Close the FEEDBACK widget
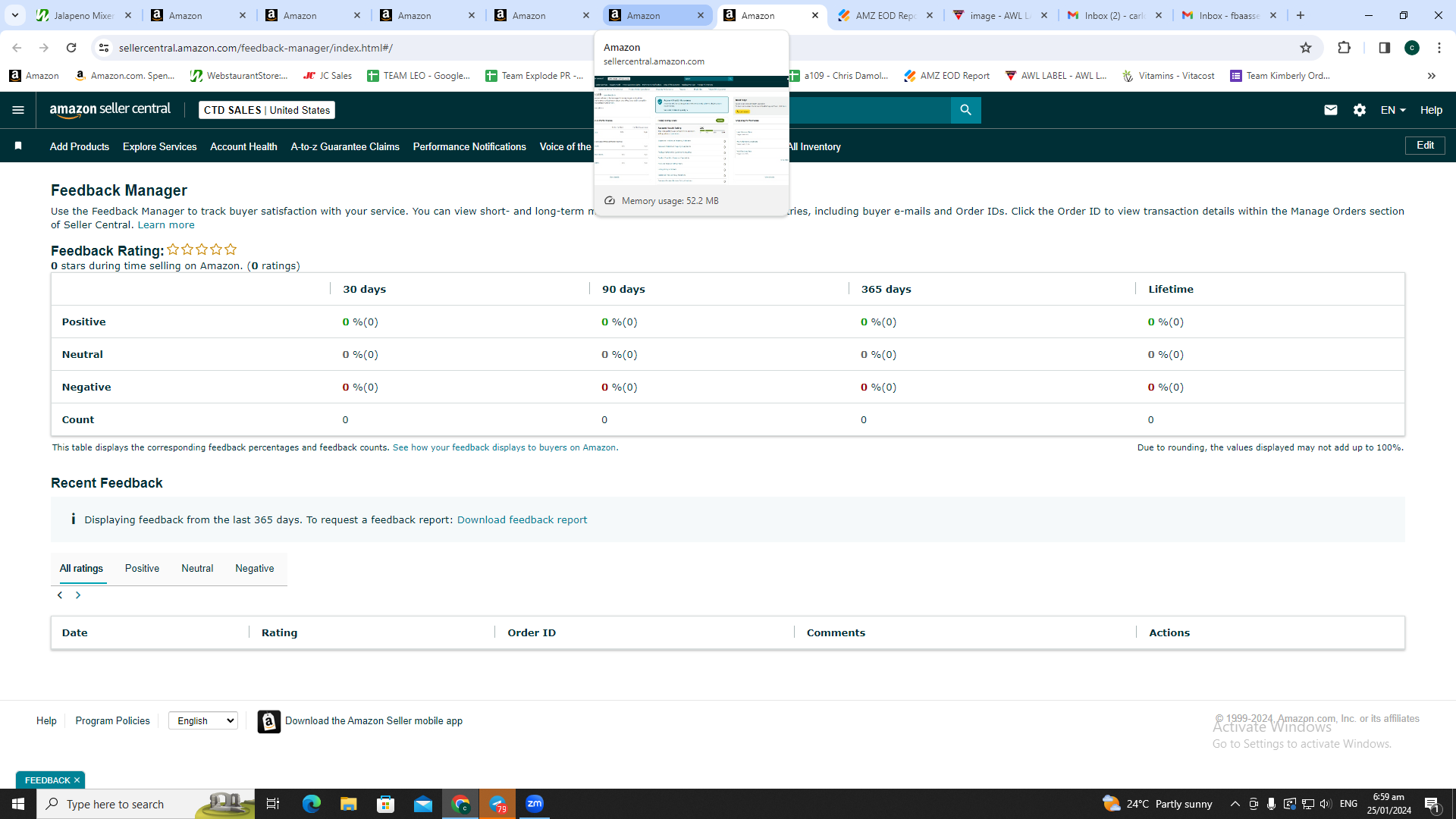1456x819 pixels. [x=77, y=780]
